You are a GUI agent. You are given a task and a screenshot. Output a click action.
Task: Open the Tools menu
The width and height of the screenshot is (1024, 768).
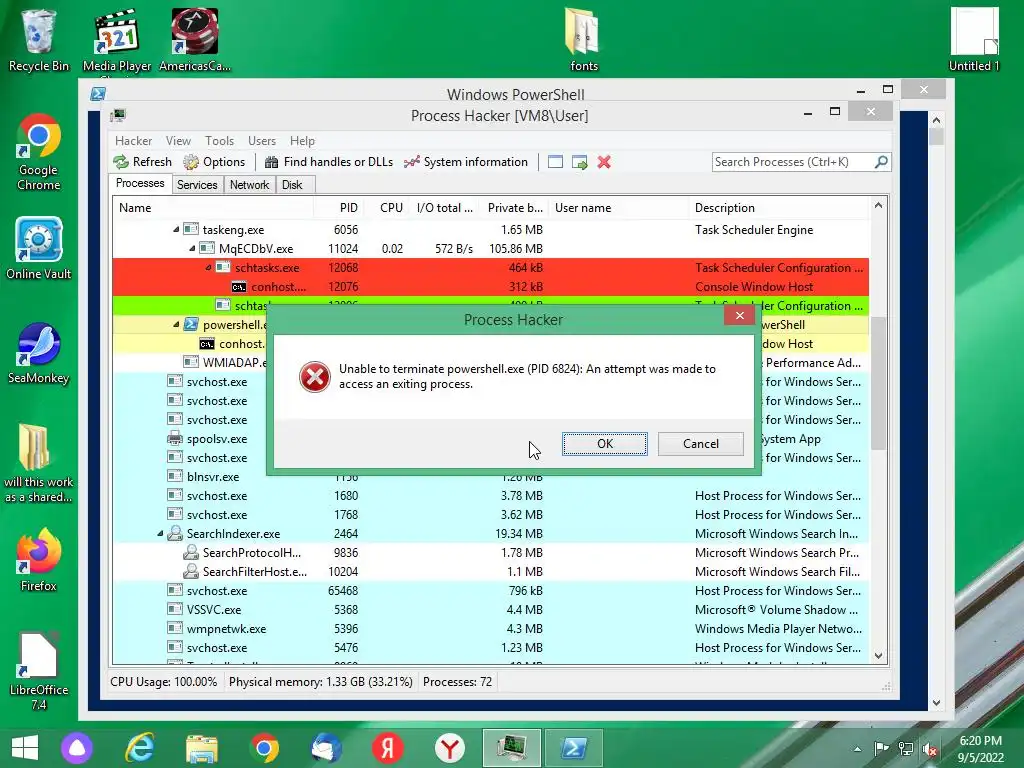[x=219, y=141]
